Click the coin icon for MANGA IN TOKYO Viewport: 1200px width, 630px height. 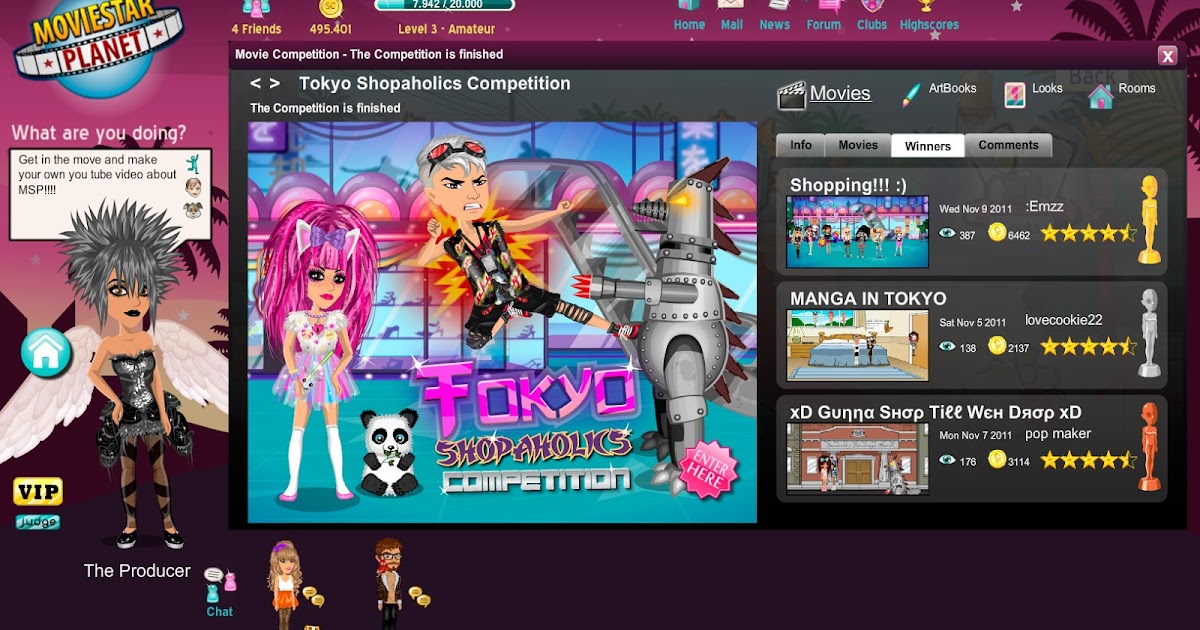click(x=996, y=346)
